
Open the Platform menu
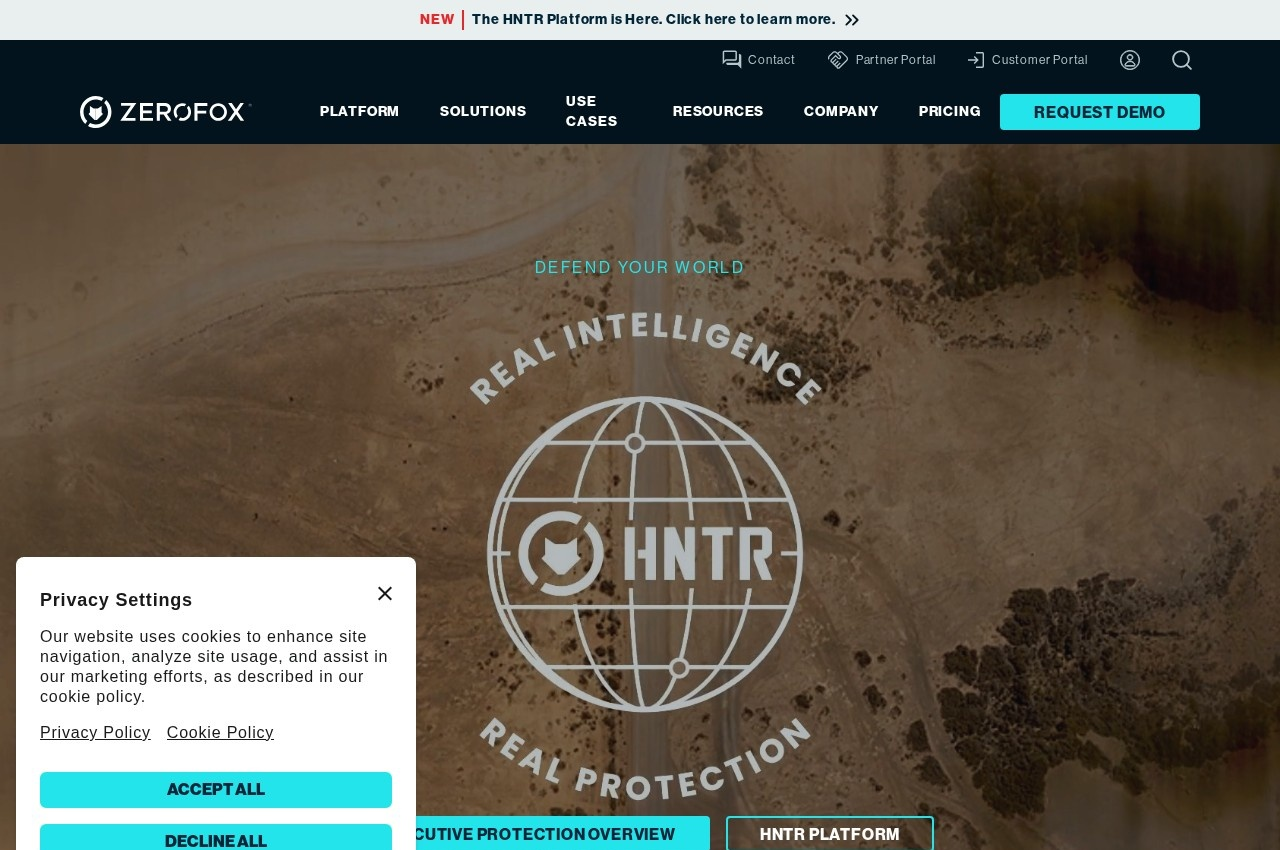(359, 112)
